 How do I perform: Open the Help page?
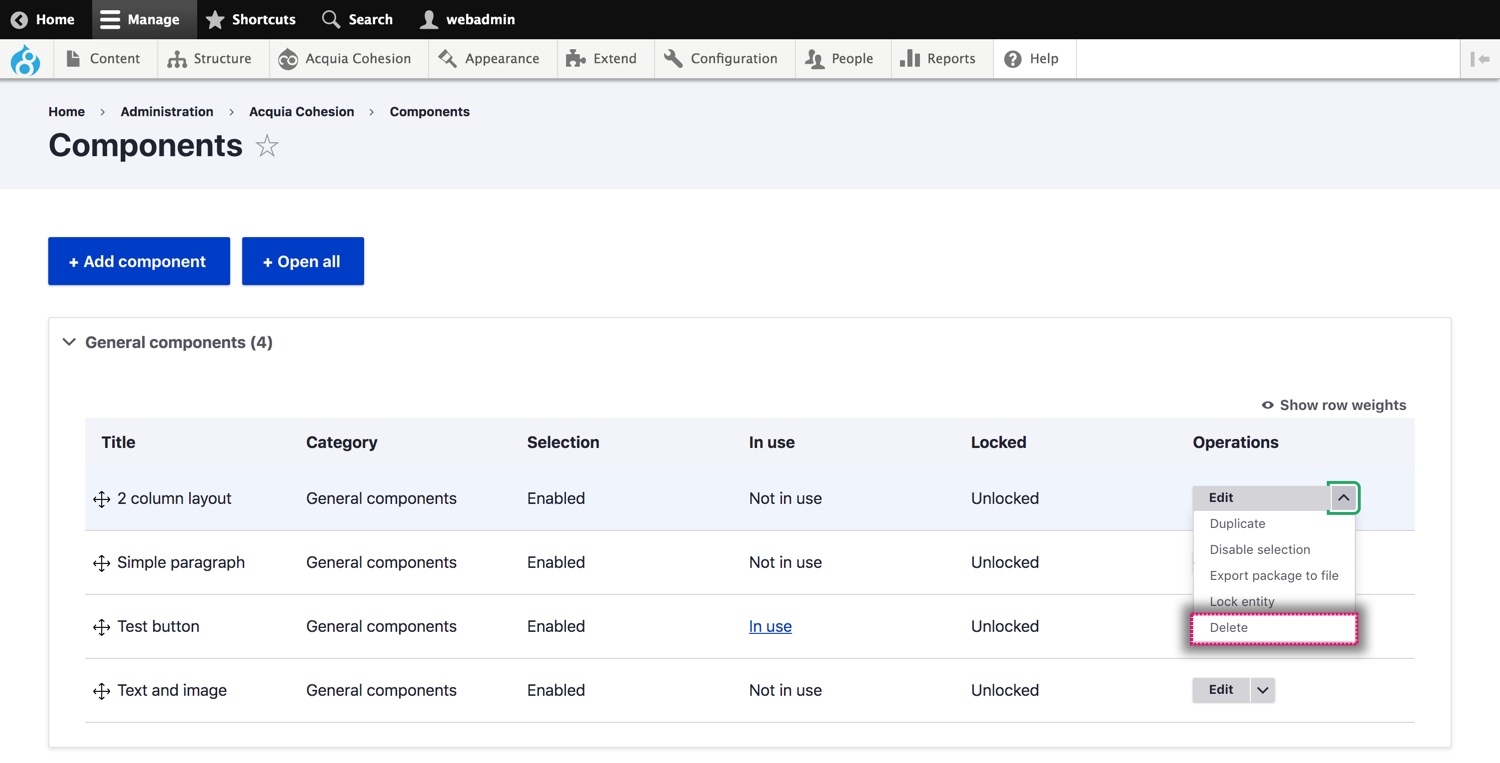pos(1032,59)
